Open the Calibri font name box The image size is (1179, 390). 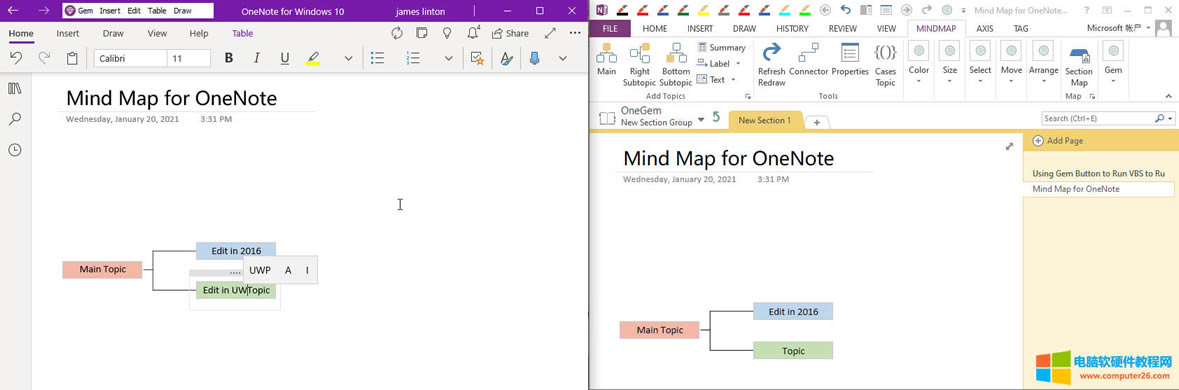(130, 59)
